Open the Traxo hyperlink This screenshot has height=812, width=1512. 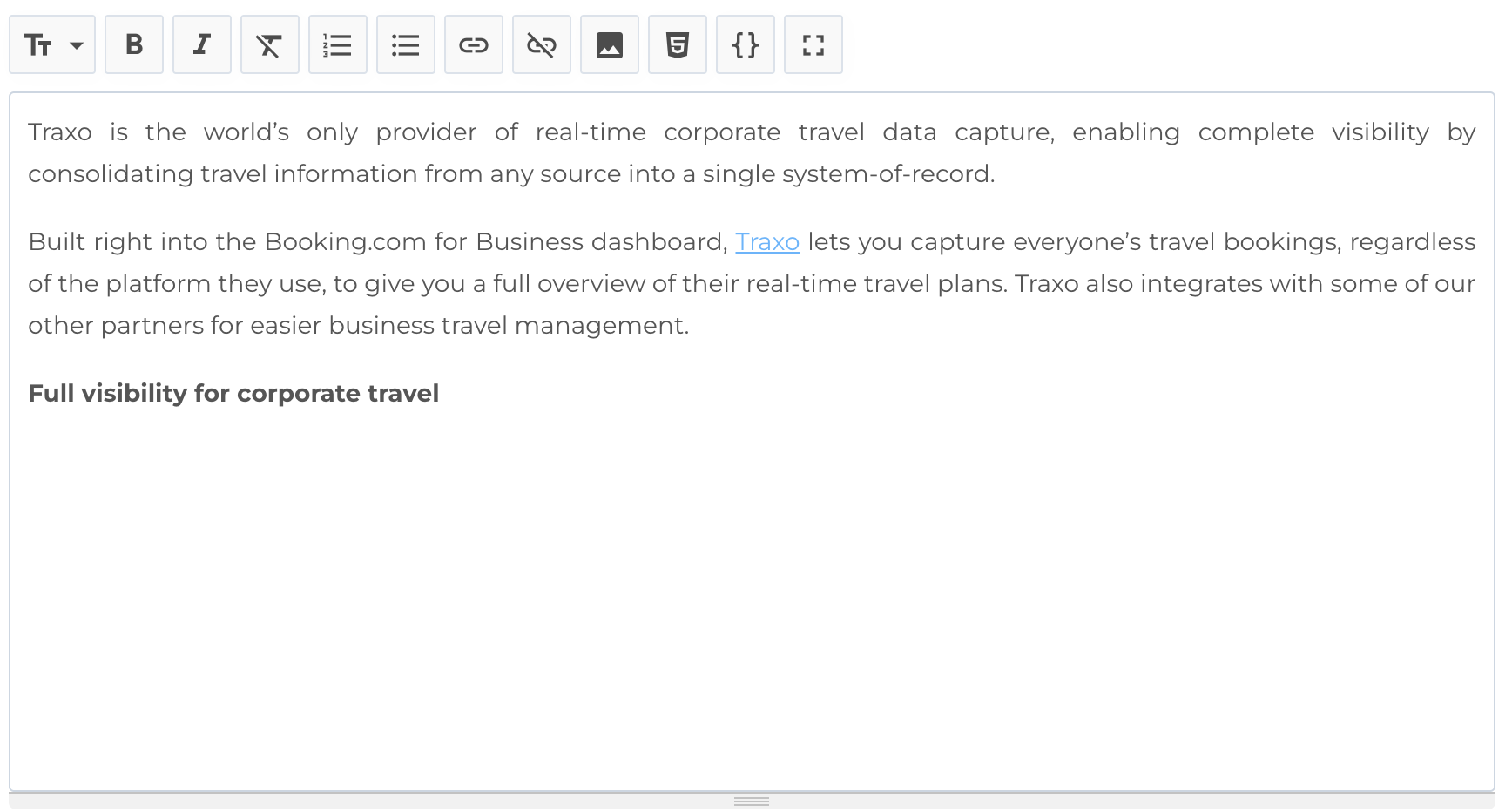pos(767,241)
